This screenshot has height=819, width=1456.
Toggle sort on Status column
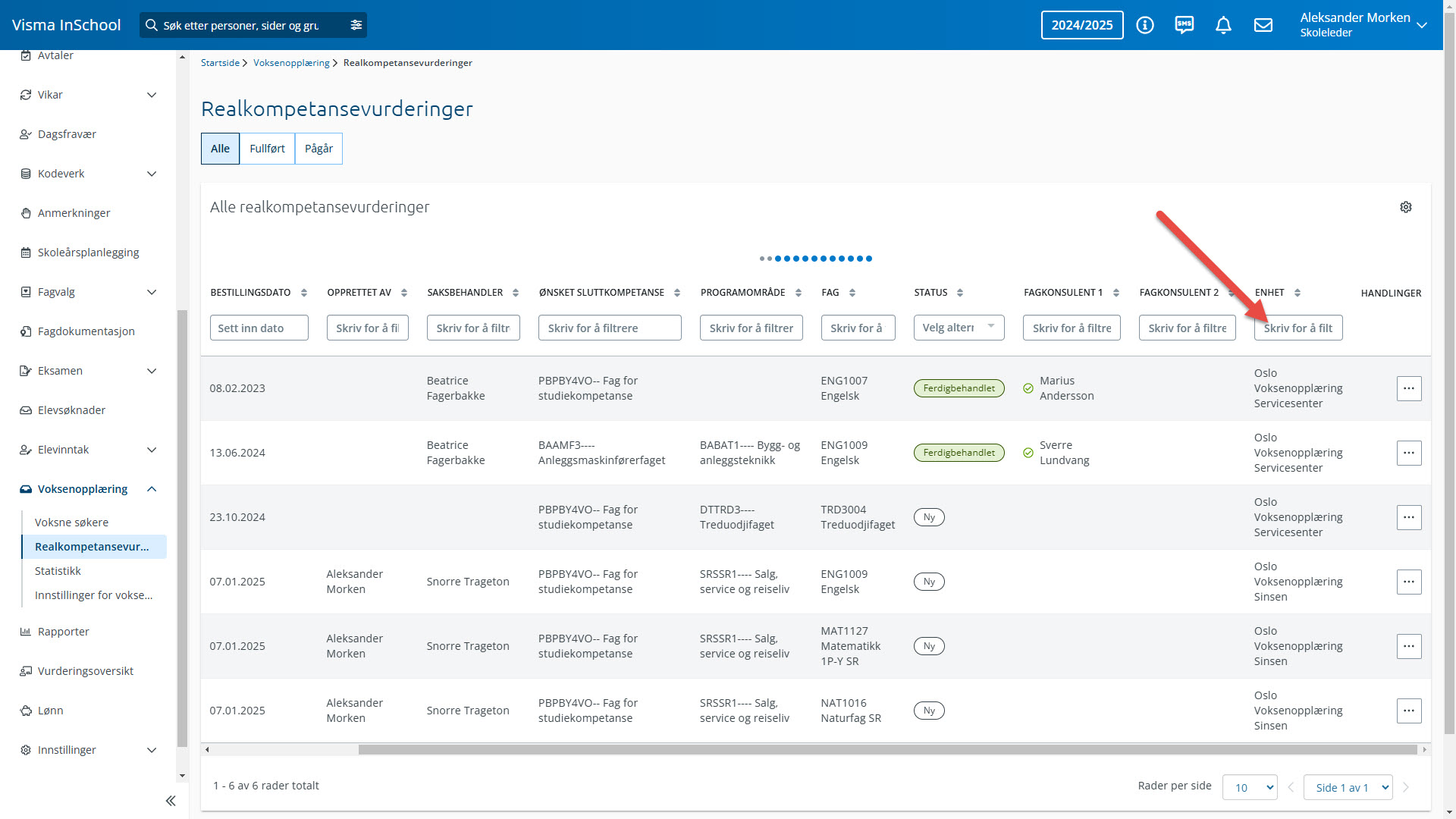click(960, 293)
